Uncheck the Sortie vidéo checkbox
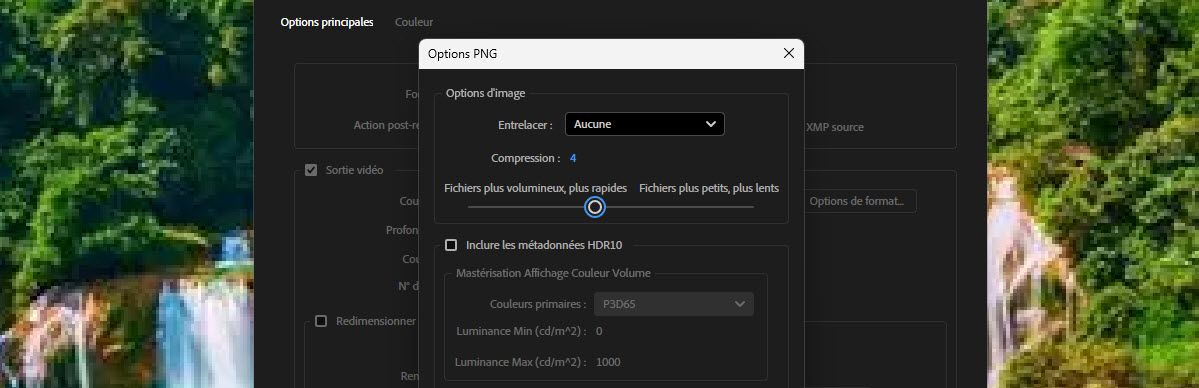This screenshot has height=388, width=1199. (310, 170)
